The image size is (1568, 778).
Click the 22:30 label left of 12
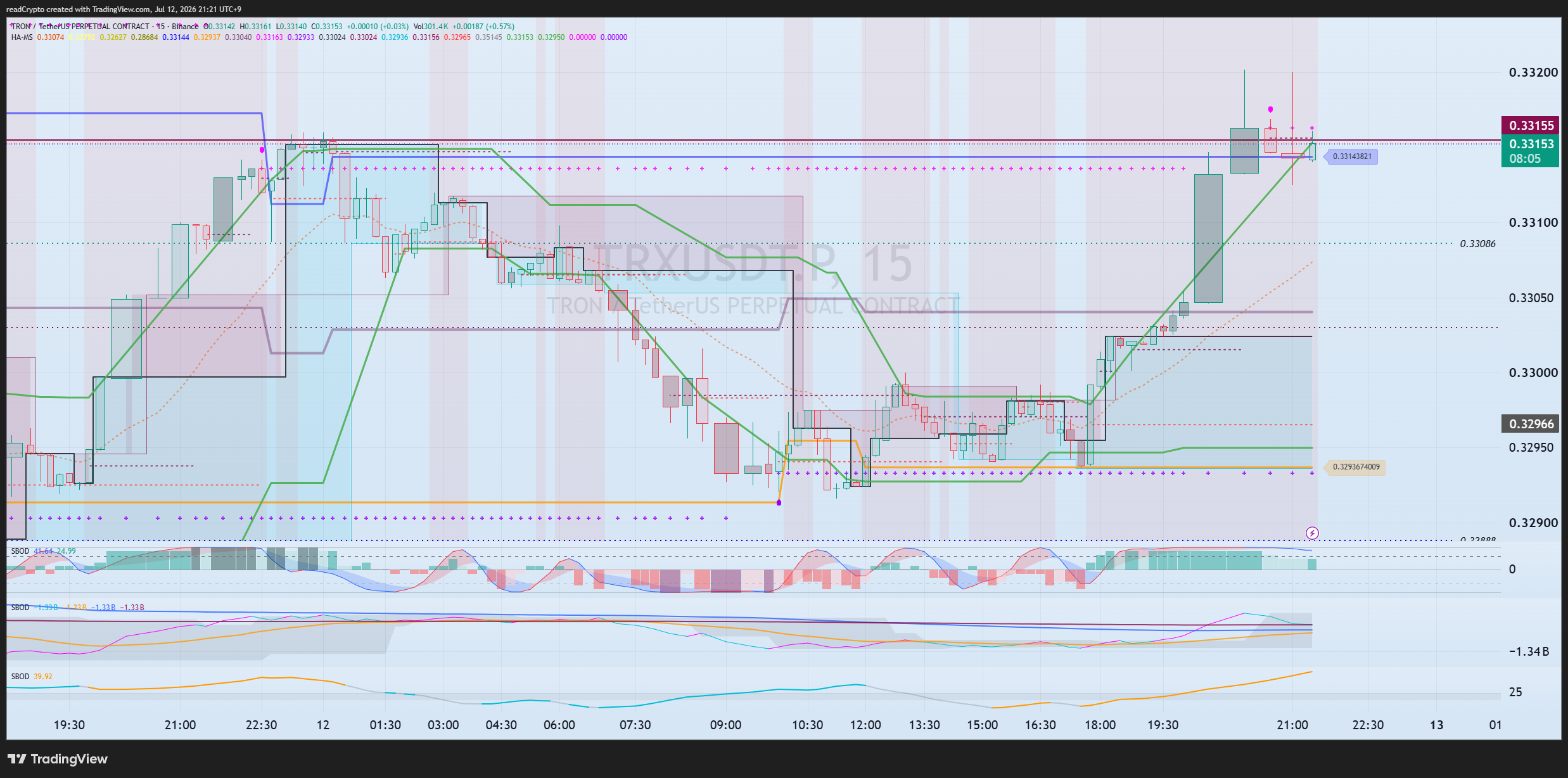[261, 725]
